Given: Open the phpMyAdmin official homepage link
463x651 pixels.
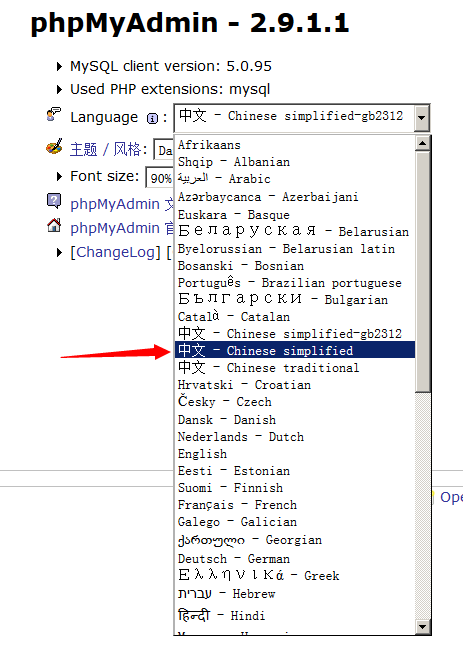Looking at the screenshot, I should click(x=122, y=228).
